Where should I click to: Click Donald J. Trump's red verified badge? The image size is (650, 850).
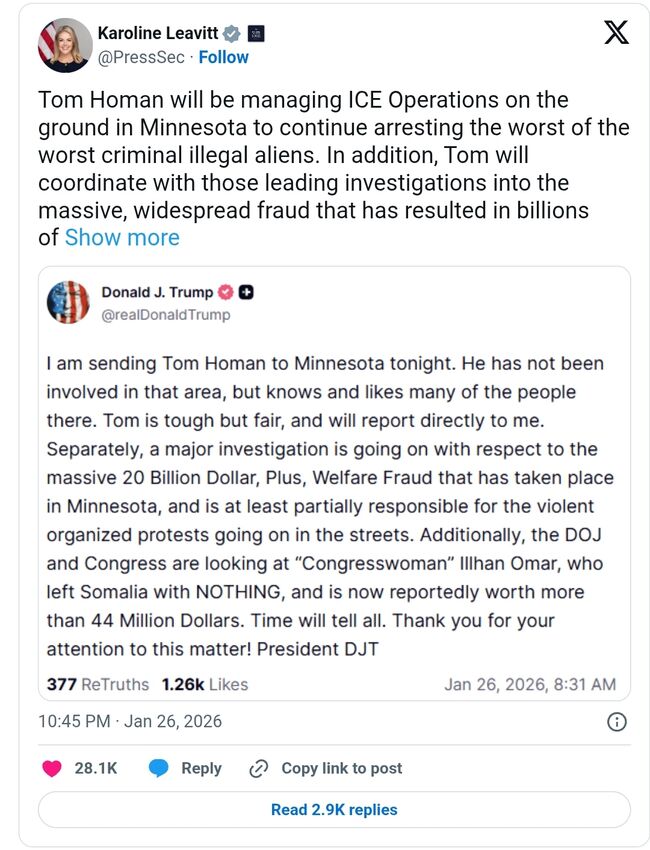(x=227, y=292)
